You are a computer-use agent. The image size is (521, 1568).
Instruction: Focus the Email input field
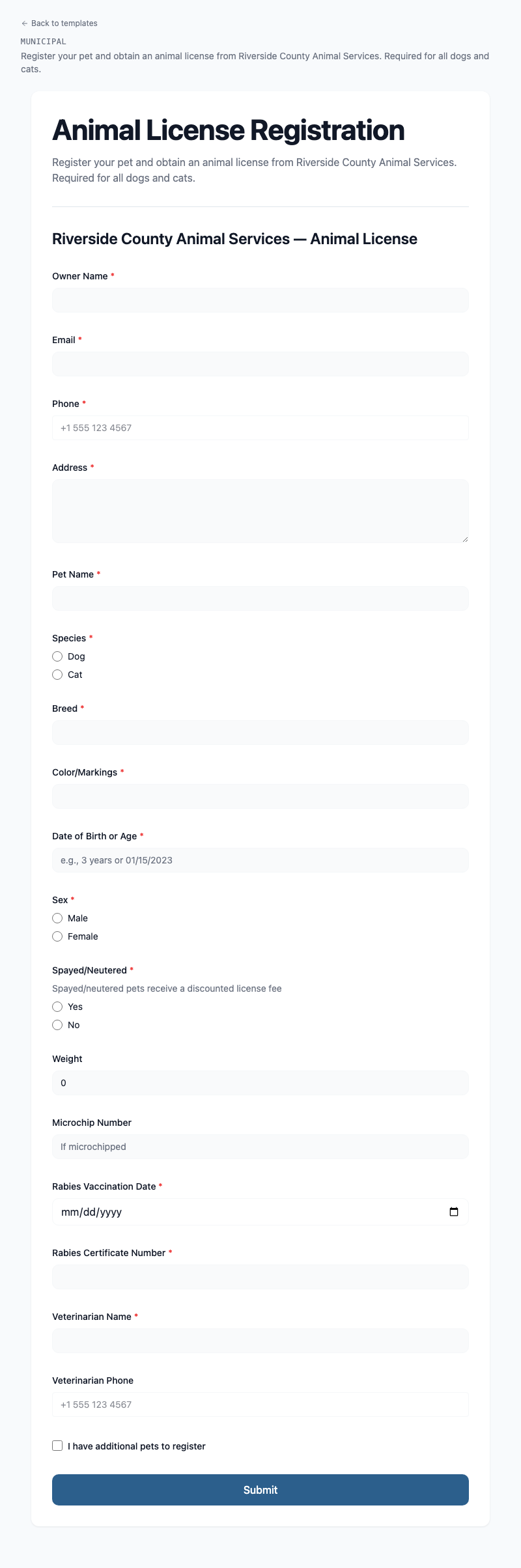[x=260, y=364]
